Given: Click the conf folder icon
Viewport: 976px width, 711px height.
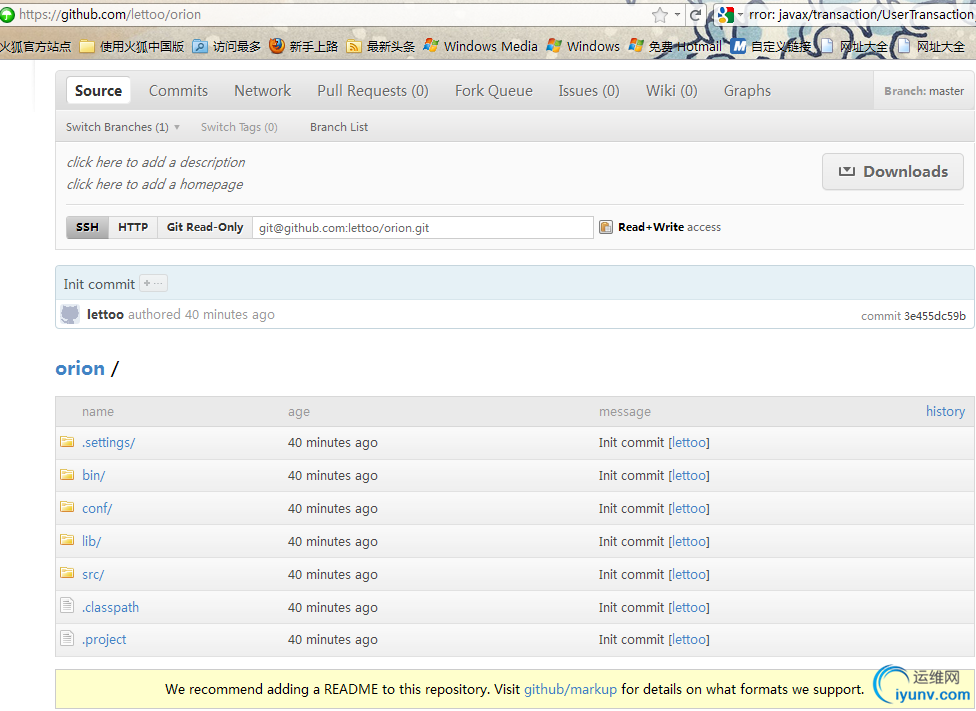Looking at the screenshot, I should (x=67, y=507).
